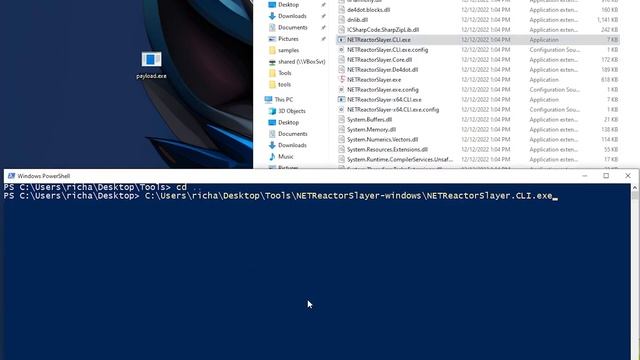Select ICSharpCode.SharpZipLib.dll file
Screen dimensions: 640x360
pos(383,30)
